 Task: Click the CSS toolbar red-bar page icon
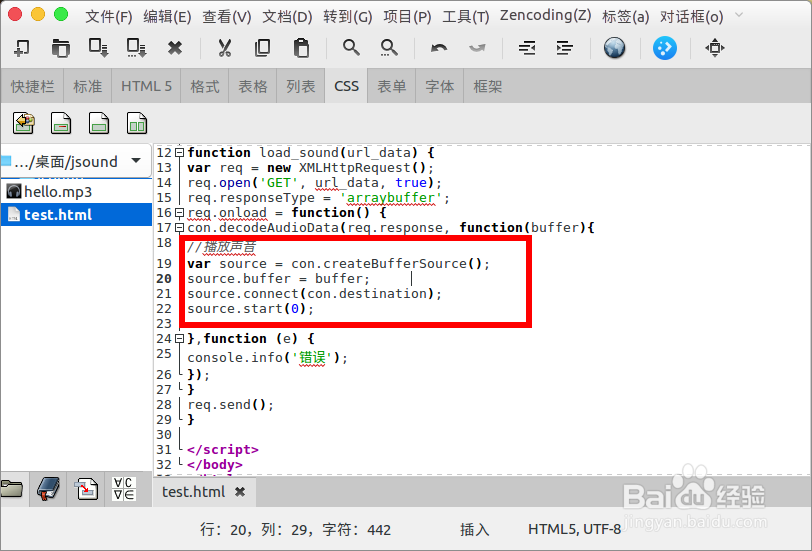pyautogui.click(x=61, y=123)
